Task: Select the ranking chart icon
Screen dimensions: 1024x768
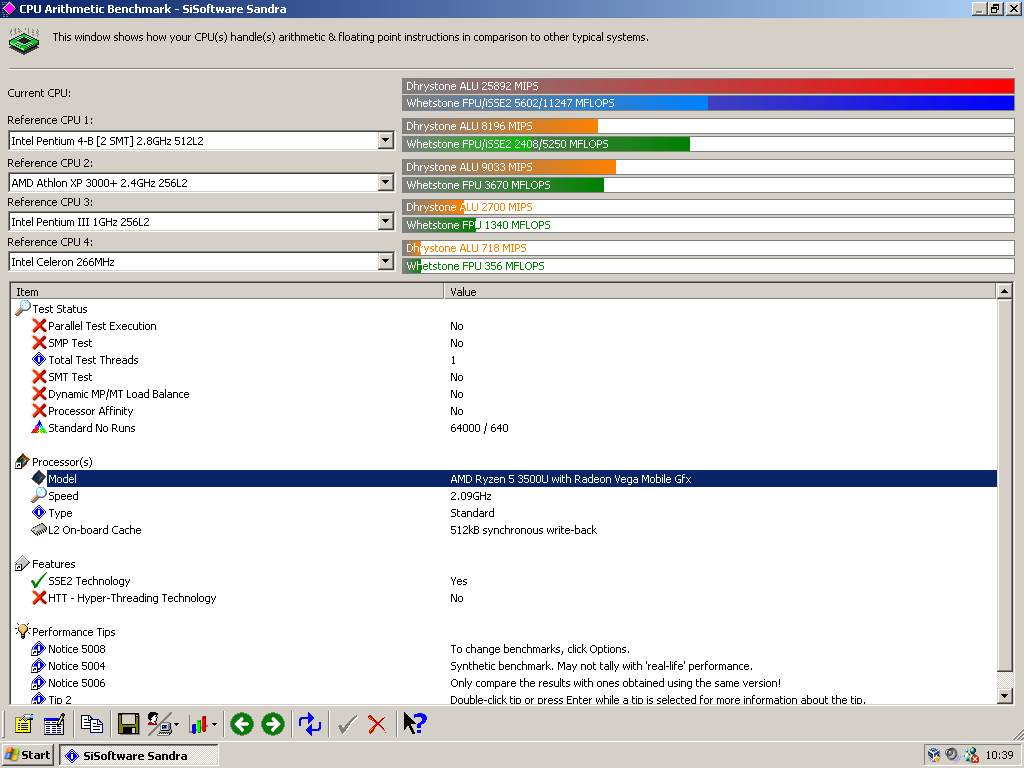Action: point(199,723)
